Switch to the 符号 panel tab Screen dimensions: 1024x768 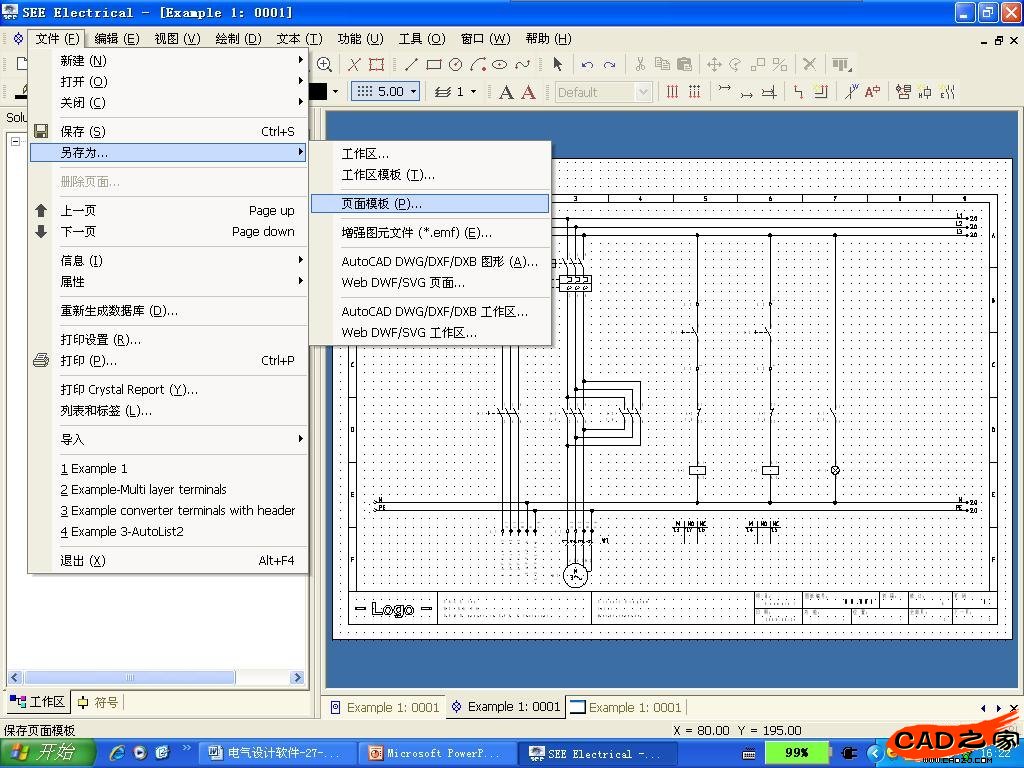click(98, 702)
